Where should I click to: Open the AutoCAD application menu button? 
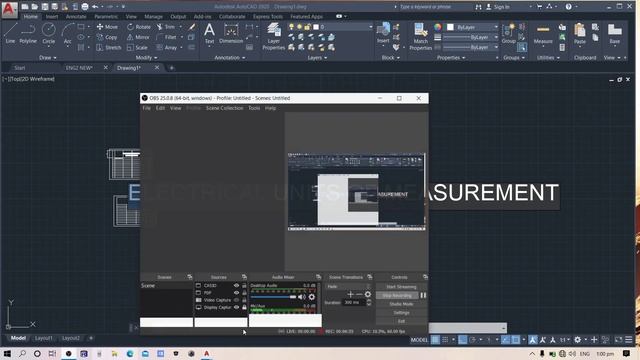tap(9, 9)
